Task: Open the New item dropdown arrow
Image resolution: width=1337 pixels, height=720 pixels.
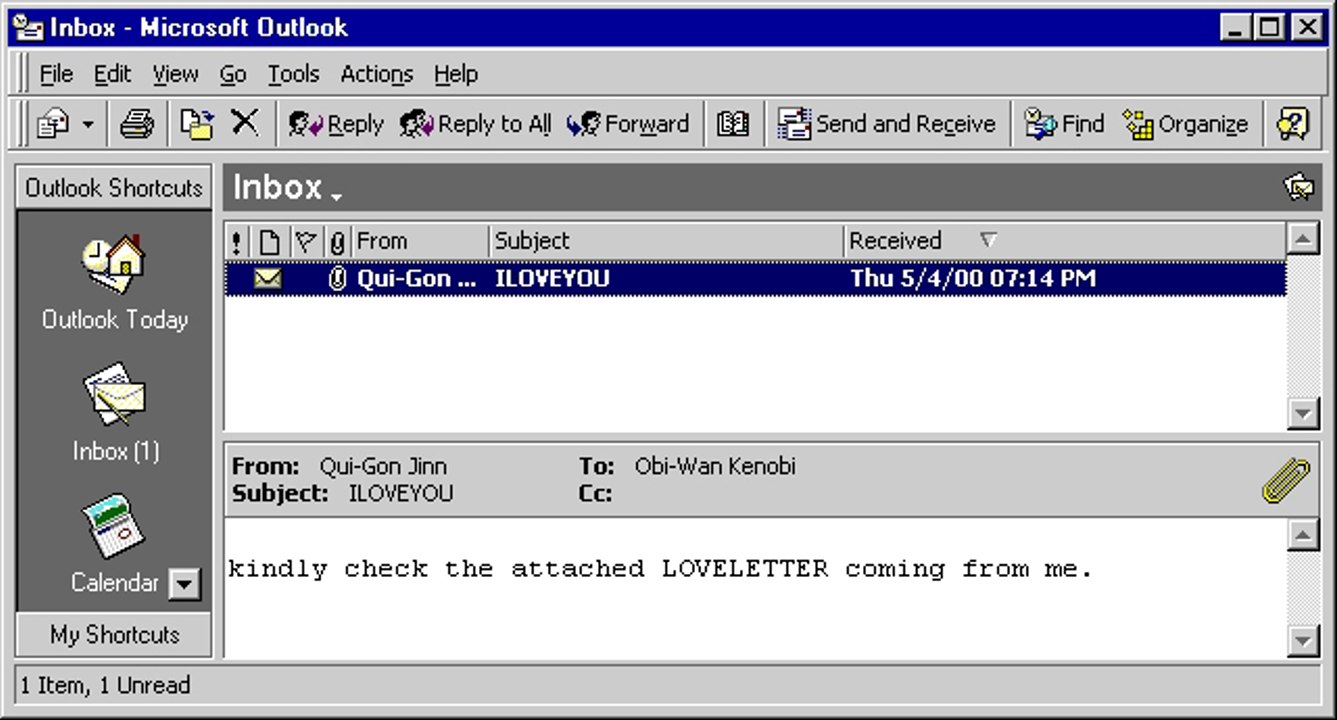Action: point(88,125)
